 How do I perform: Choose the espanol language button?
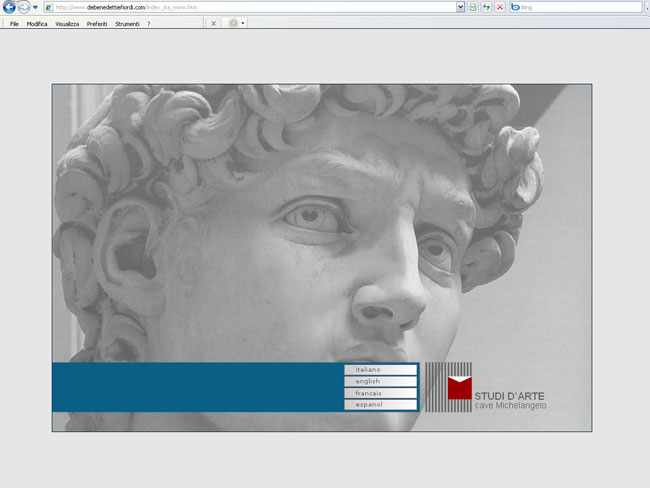[x=381, y=404]
